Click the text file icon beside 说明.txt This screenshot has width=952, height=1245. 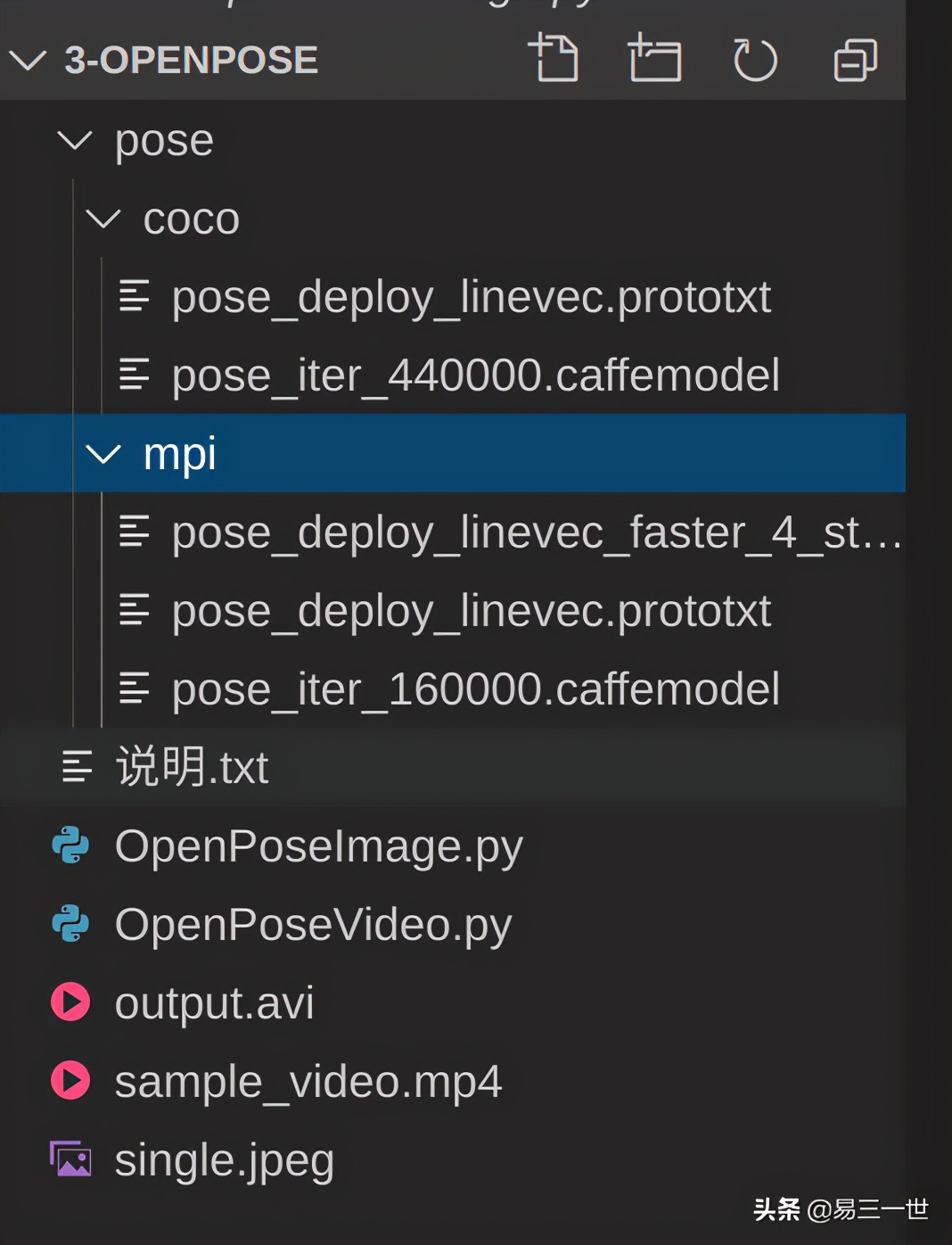(x=77, y=766)
